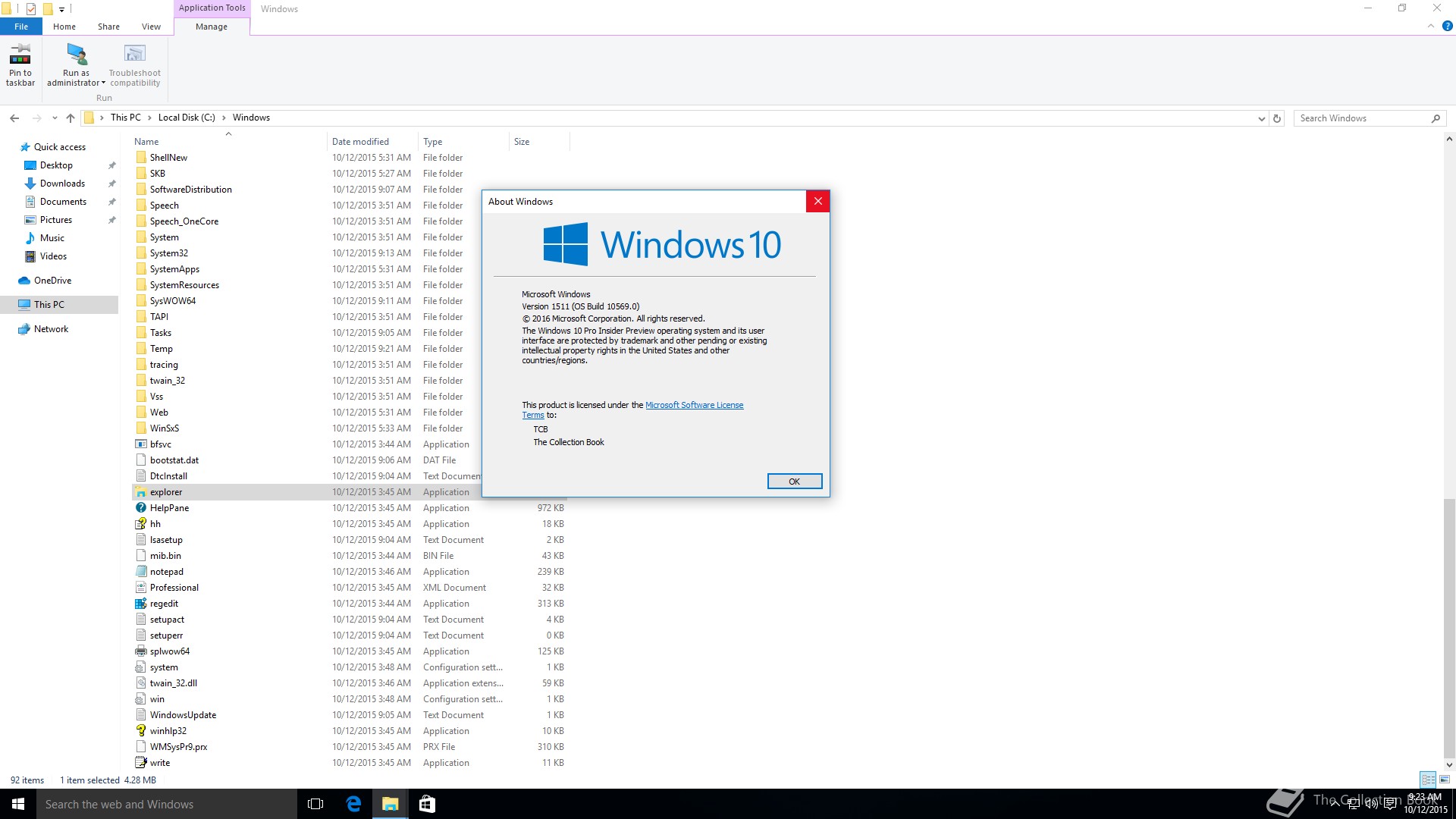Screen dimensions: 1456x819
Task: Click the Search Windows input field
Action: point(1362,118)
